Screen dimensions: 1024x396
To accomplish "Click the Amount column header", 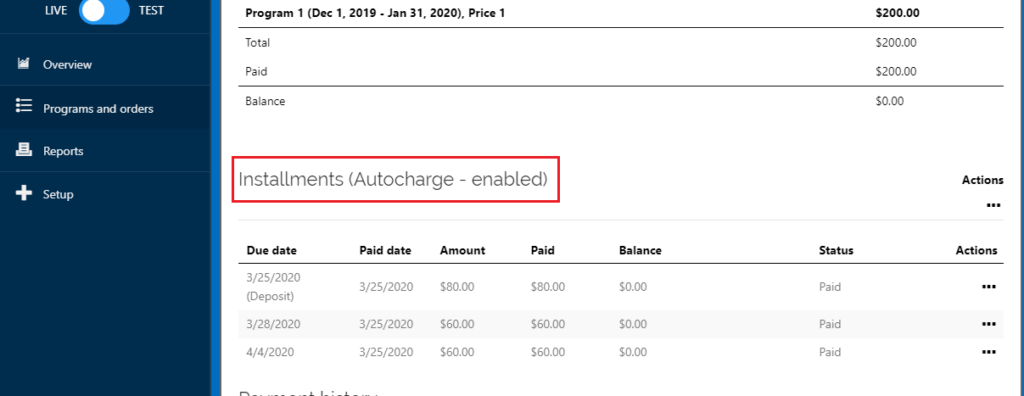I will click(x=462, y=250).
